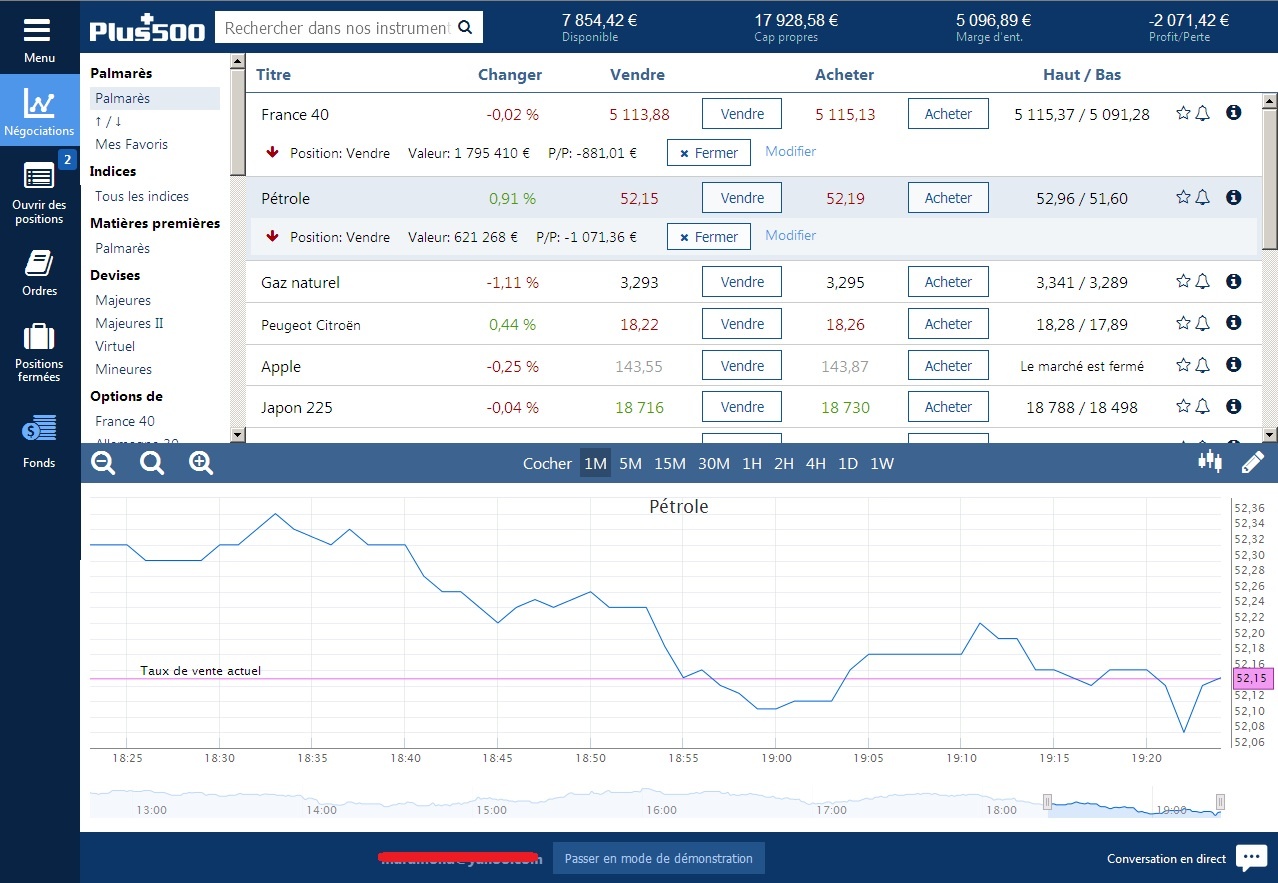Click the right handle of chart range slider

1220,802
